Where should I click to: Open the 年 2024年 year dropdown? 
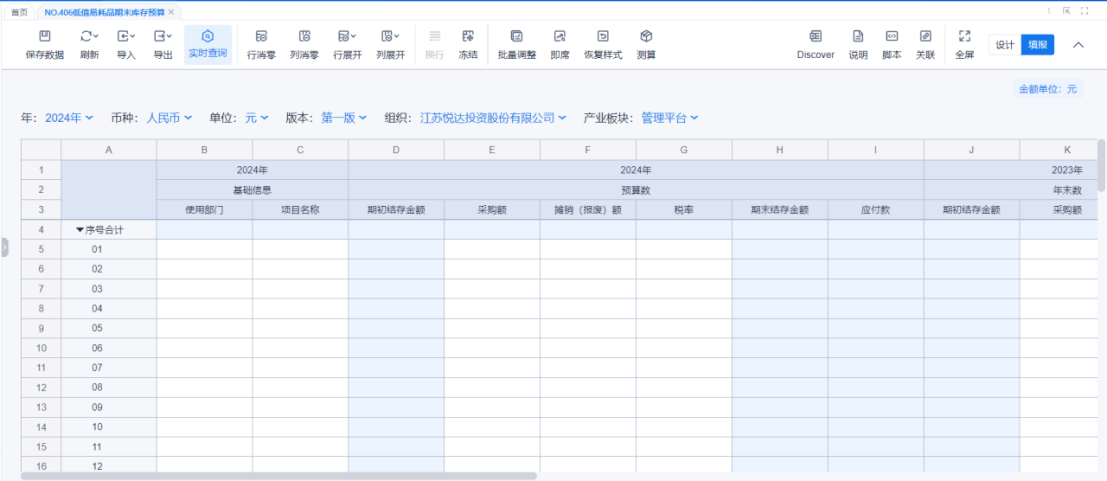pos(69,118)
